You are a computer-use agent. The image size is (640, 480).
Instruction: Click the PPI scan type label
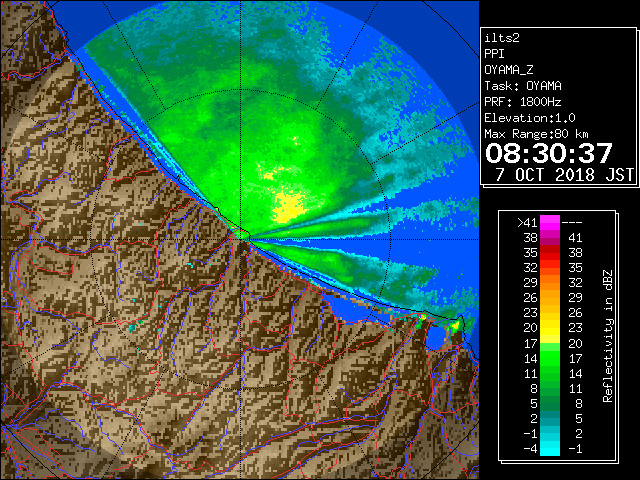tap(494, 54)
